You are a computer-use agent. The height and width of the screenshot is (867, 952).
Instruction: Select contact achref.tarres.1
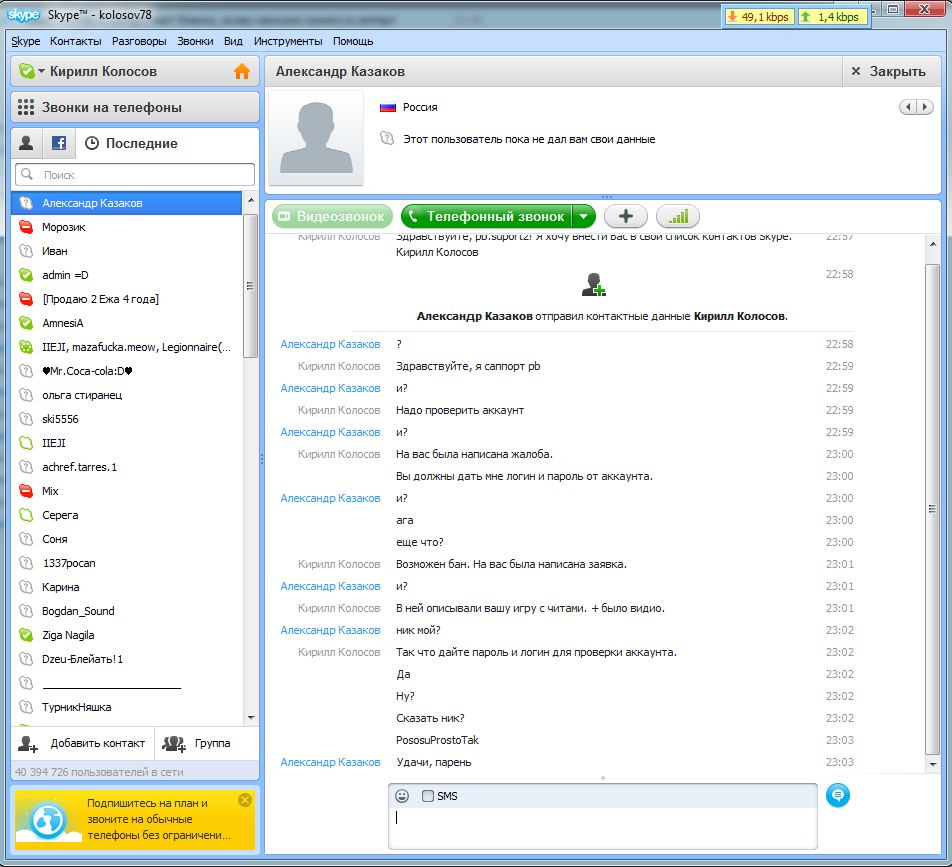click(x=126, y=467)
